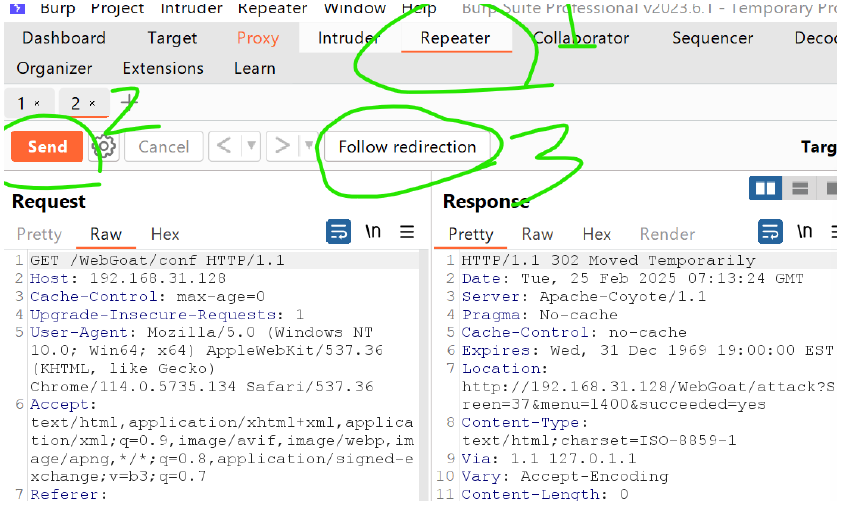Click the Date header in the response
The image size is (841, 505).
632,278
